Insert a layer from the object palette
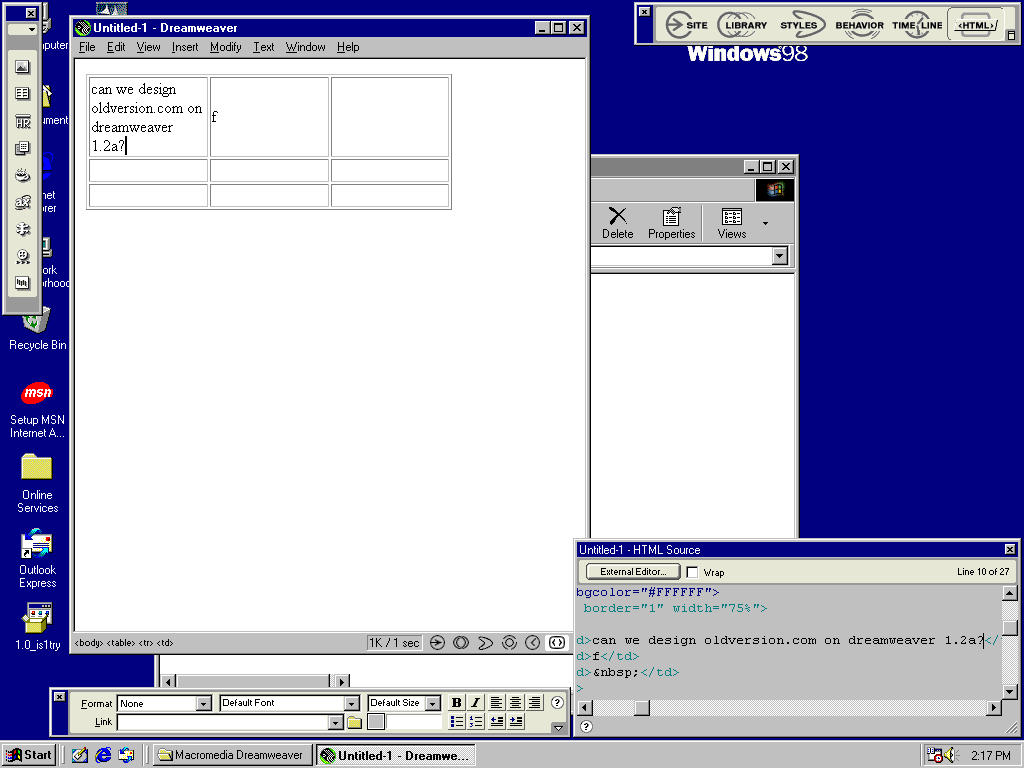This screenshot has height=768, width=1024. coord(22,148)
